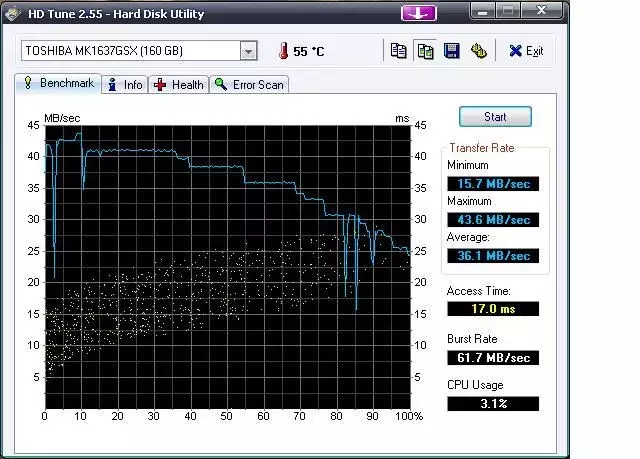Click the MB/sec axis label on graph
640x459 pixels.
pyautogui.click(x=62, y=118)
